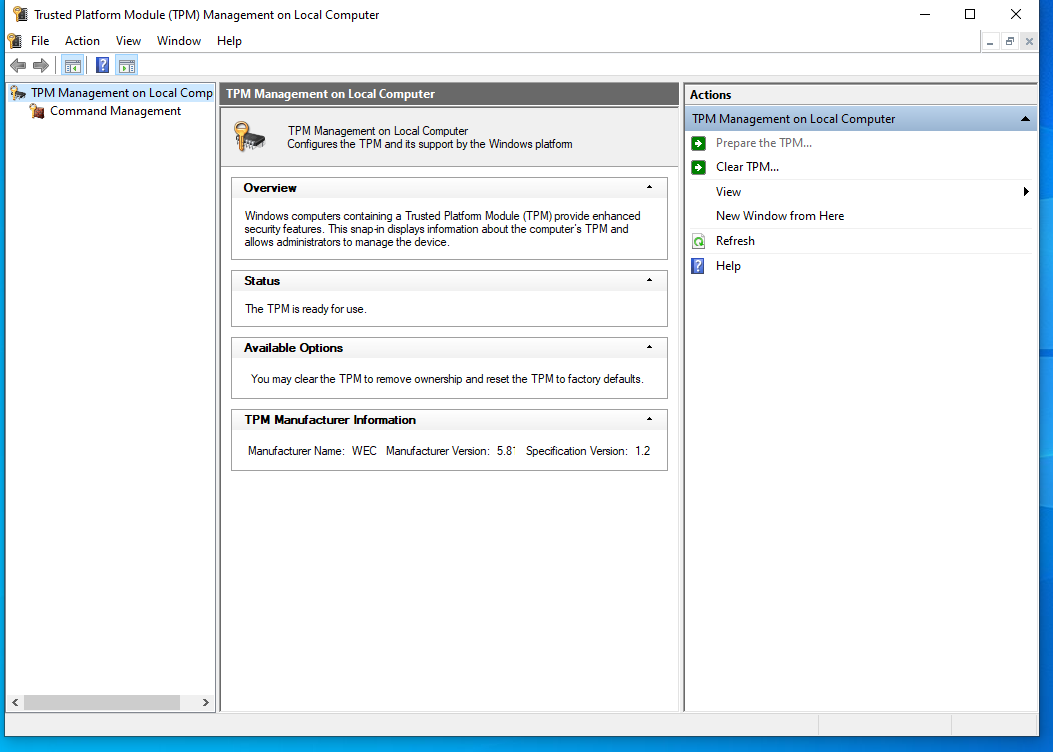The width and height of the screenshot is (1053, 752).
Task: Click the key-and-chip icon in center header
Action: 250,136
